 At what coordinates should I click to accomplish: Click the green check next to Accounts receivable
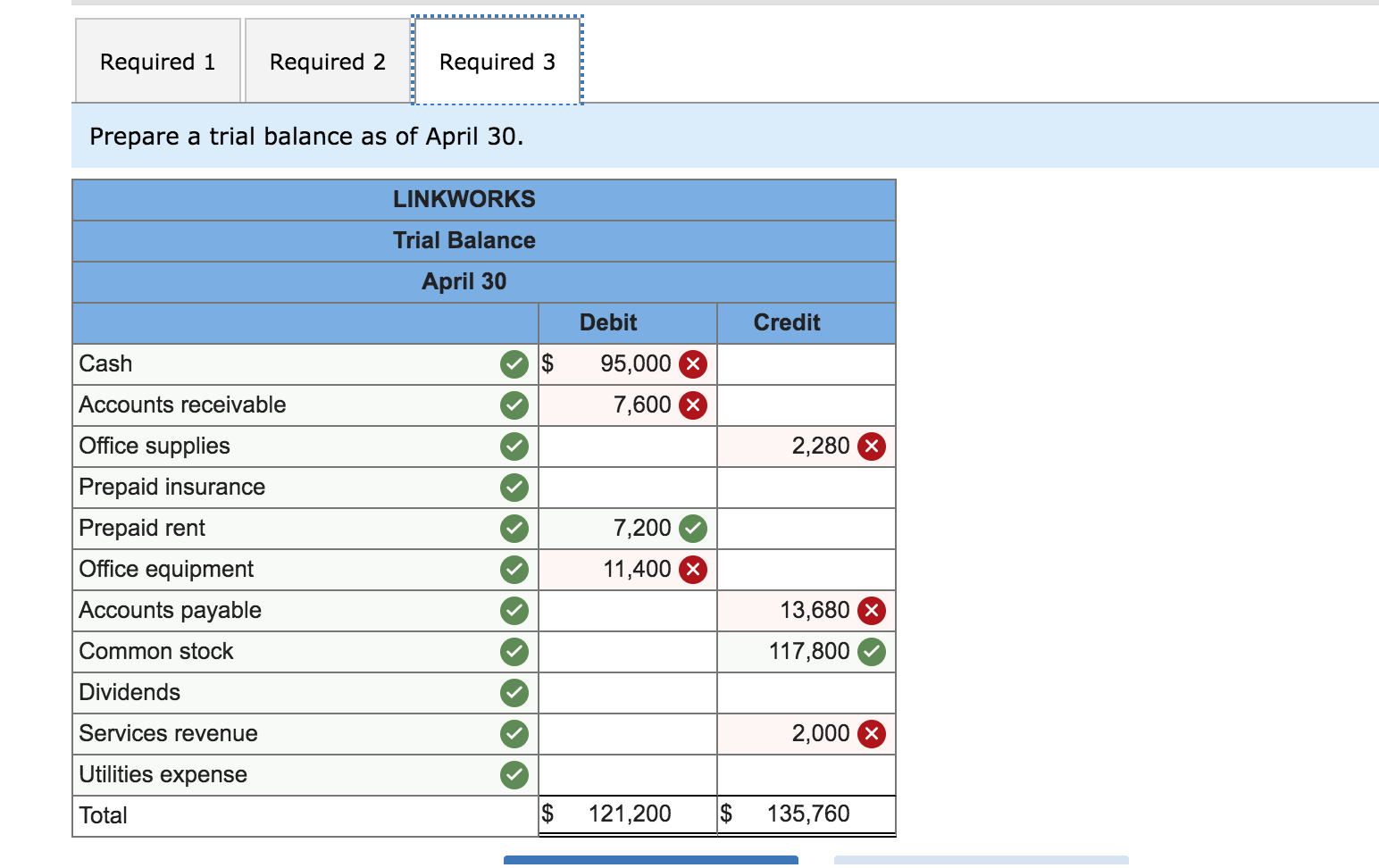(514, 405)
